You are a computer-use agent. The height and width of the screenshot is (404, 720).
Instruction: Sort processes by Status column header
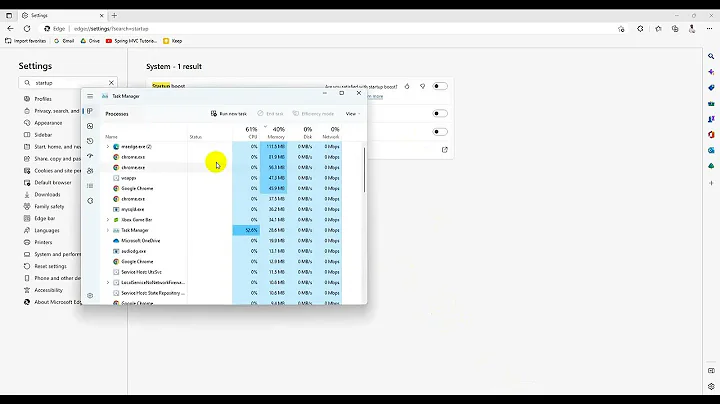[196, 137]
